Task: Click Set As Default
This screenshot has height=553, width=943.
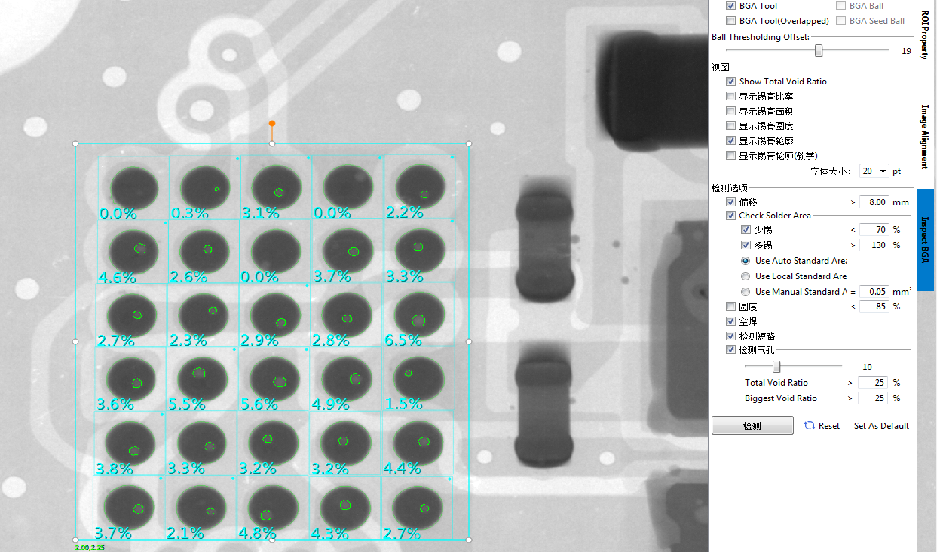Action: click(881, 426)
